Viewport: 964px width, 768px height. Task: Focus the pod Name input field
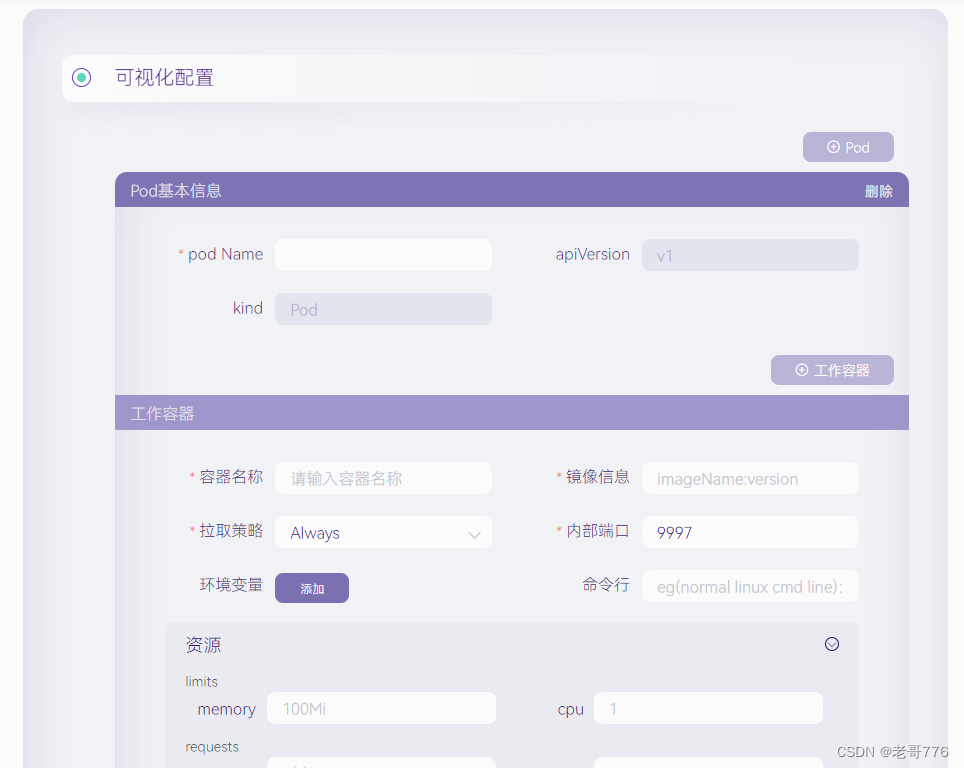tap(383, 255)
